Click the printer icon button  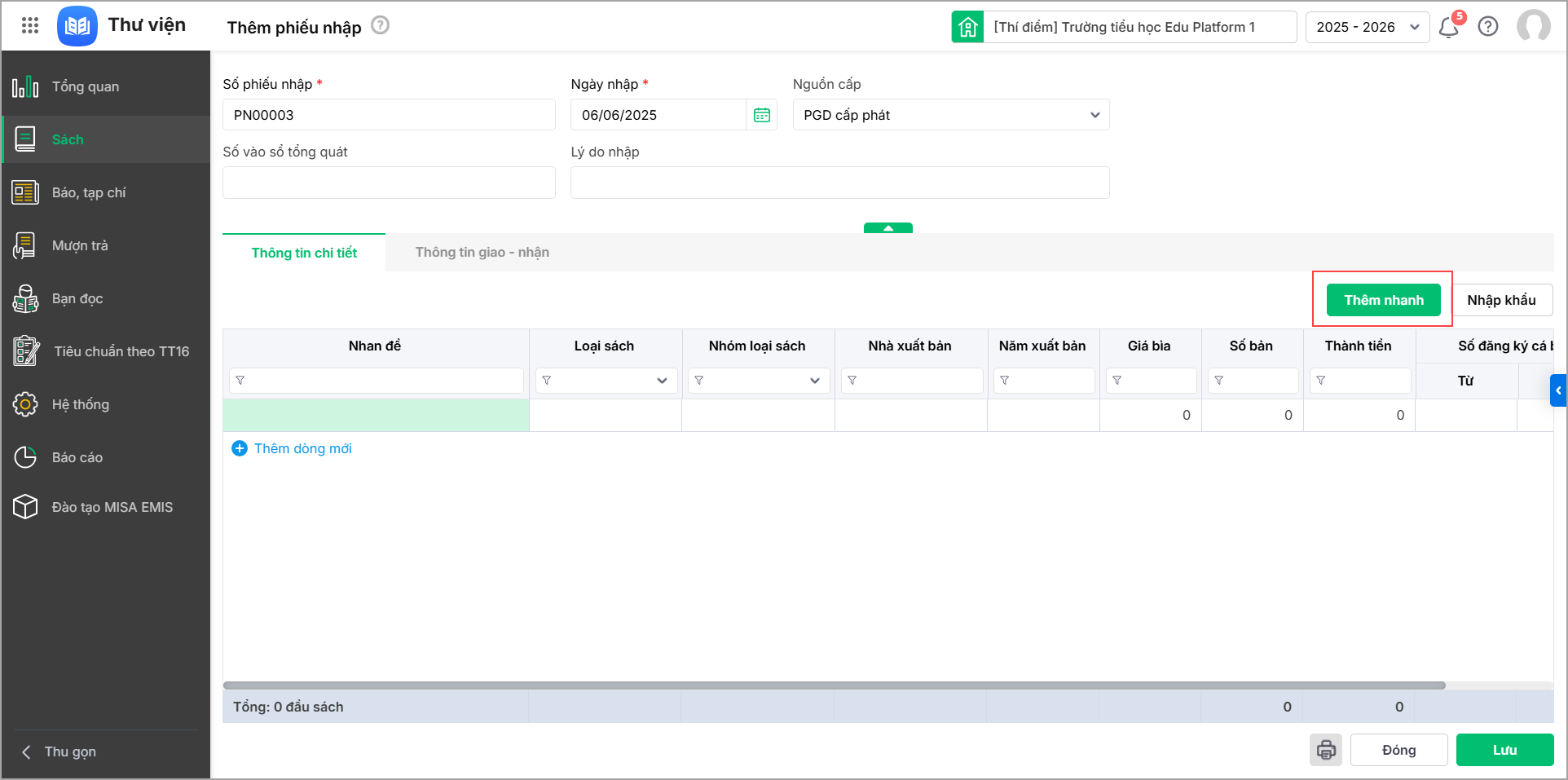click(1326, 750)
